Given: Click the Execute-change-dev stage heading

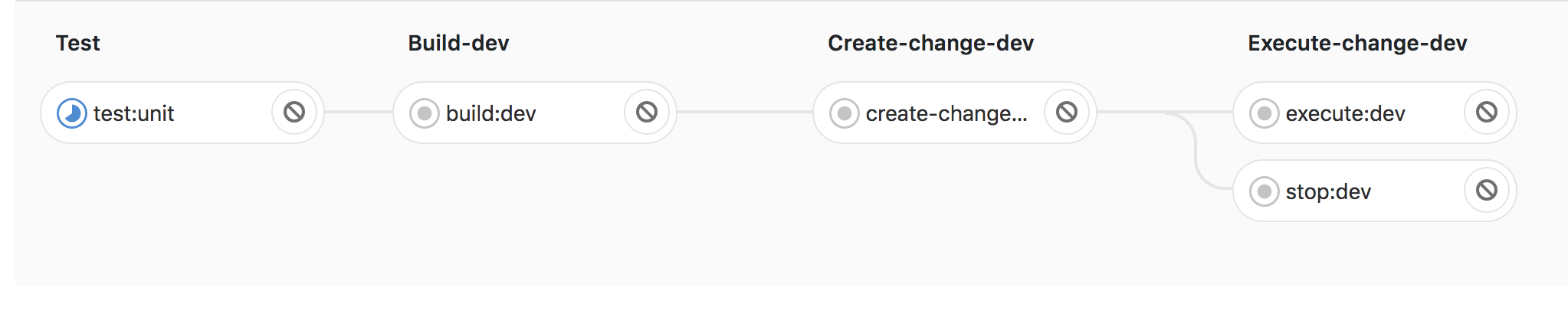Looking at the screenshot, I should [1357, 43].
